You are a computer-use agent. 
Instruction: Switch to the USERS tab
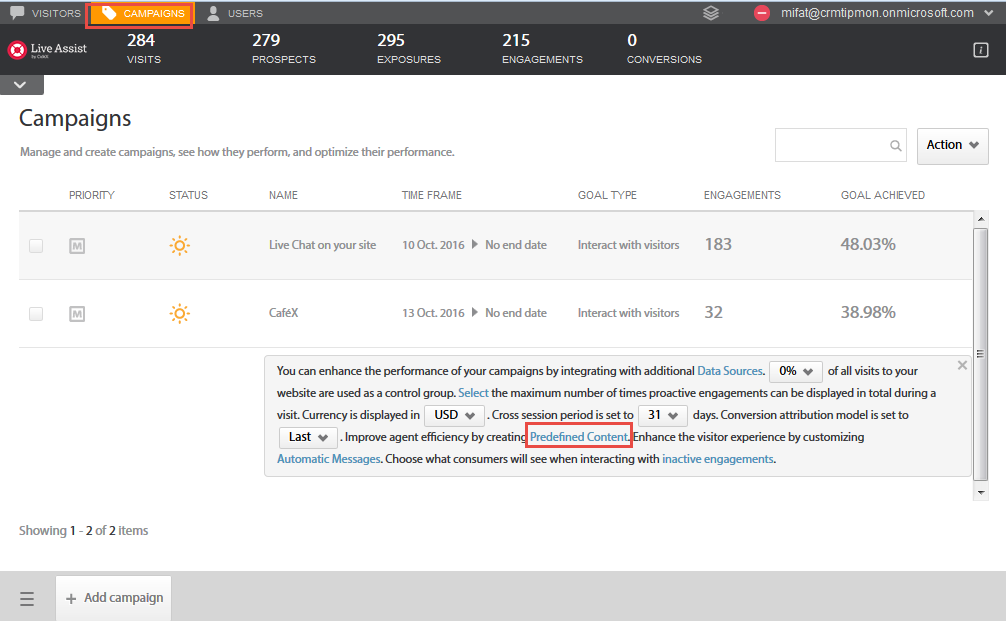(x=237, y=13)
